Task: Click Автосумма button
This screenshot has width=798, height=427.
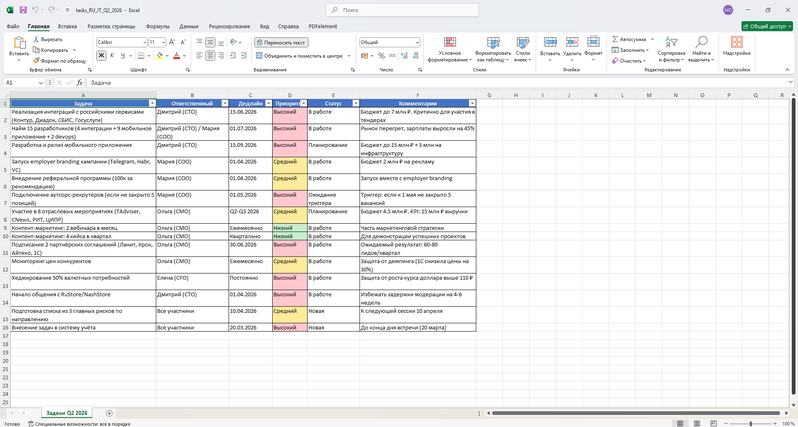Action: pyautogui.click(x=630, y=39)
